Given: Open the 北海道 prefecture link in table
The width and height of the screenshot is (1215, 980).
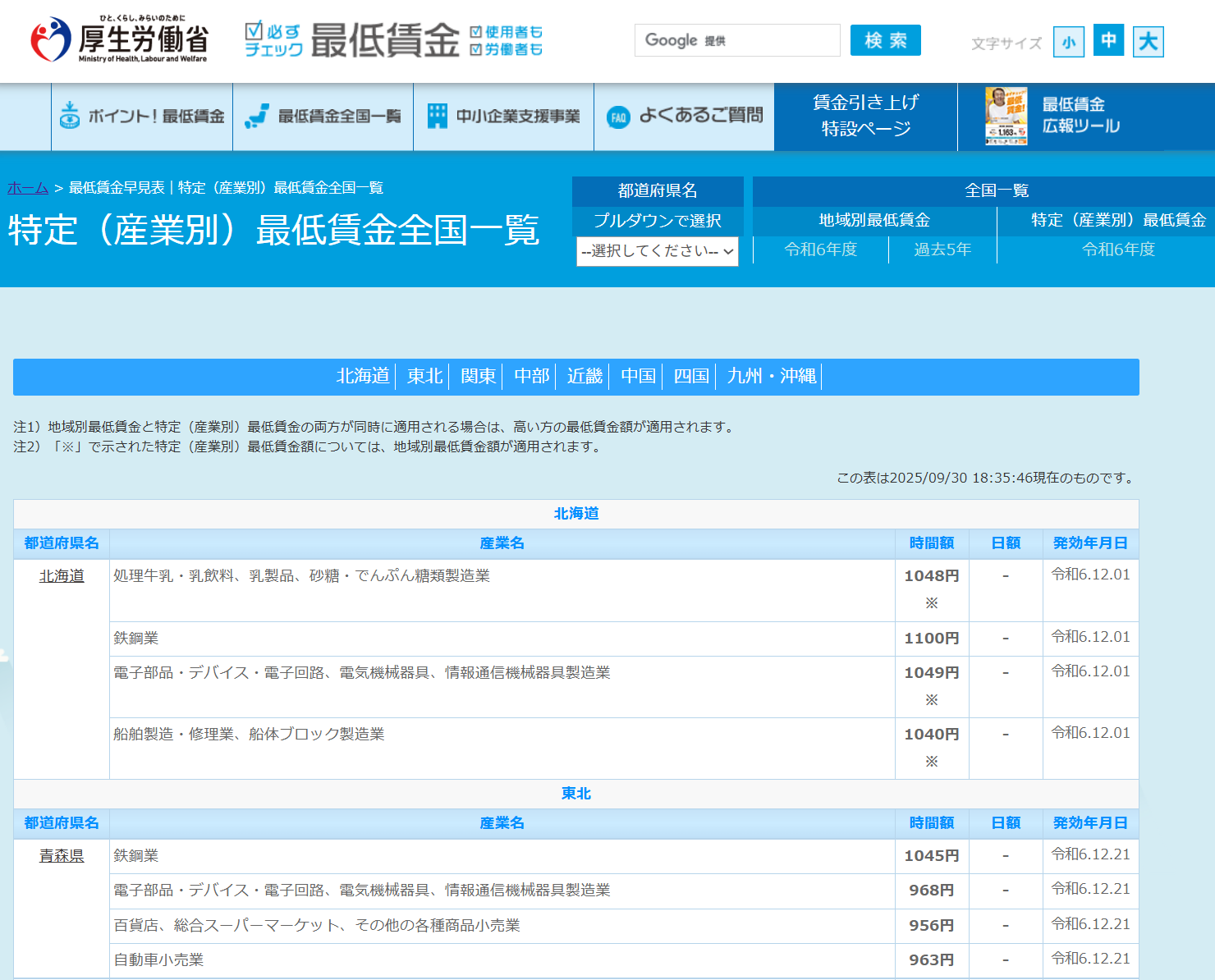Looking at the screenshot, I should pos(62,576).
